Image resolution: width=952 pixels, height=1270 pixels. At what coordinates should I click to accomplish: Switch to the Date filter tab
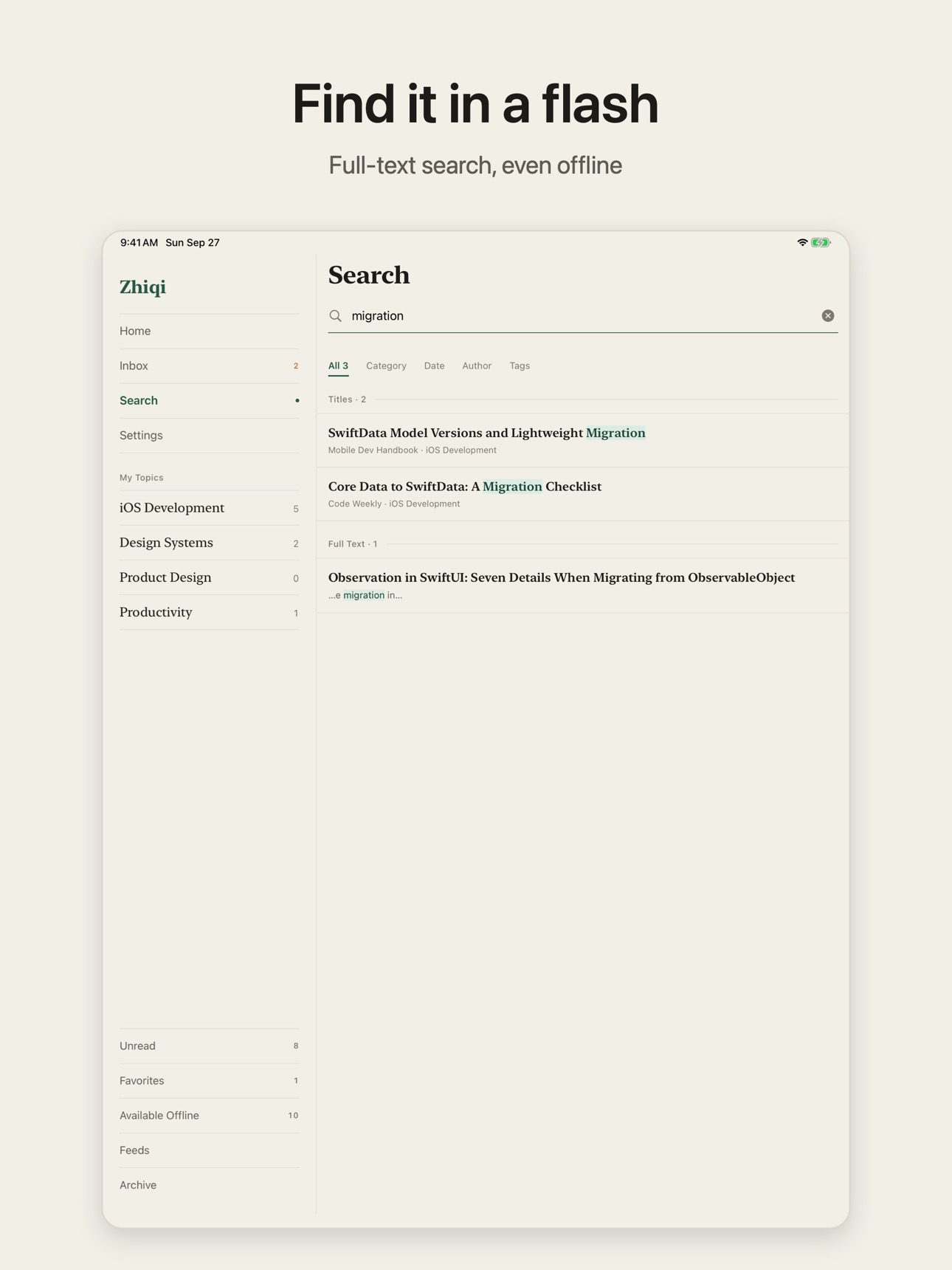(x=434, y=365)
